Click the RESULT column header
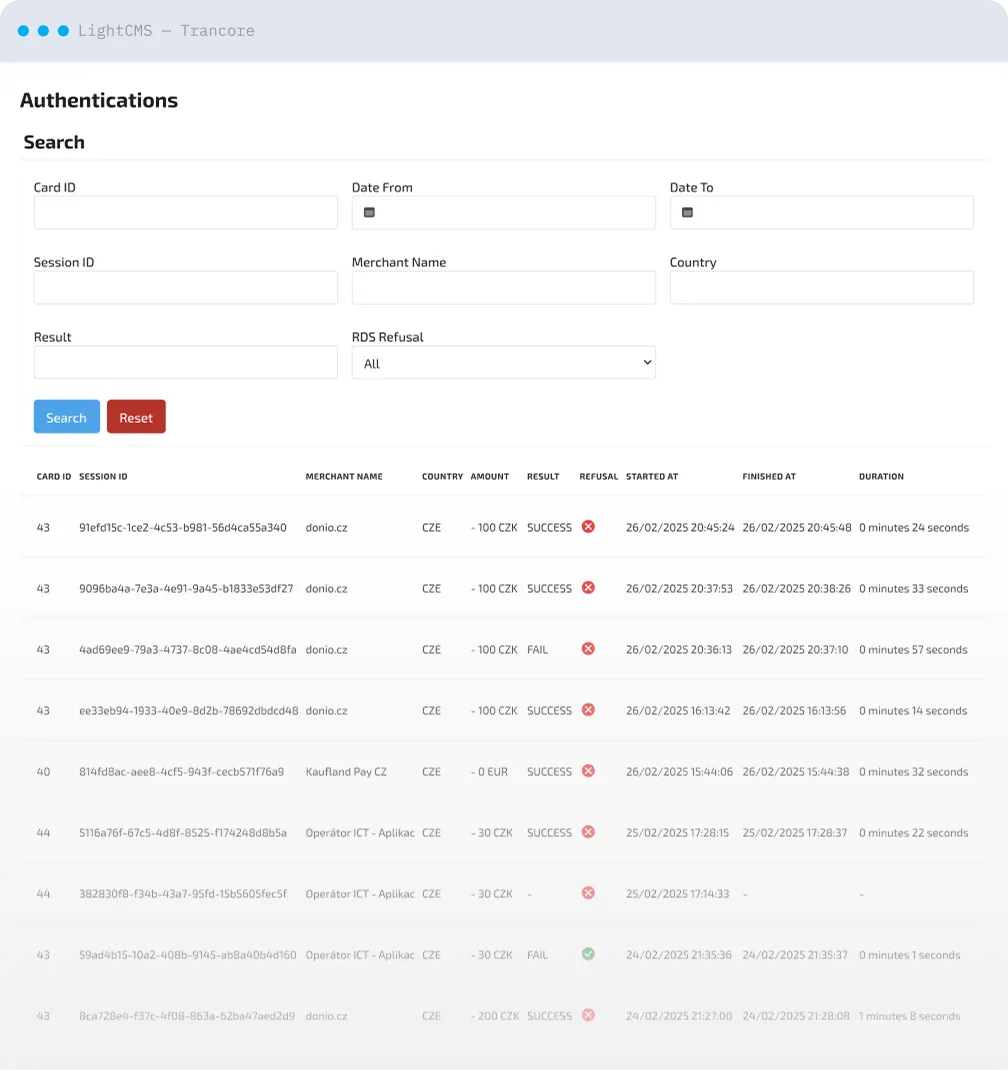 click(x=543, y=476)
